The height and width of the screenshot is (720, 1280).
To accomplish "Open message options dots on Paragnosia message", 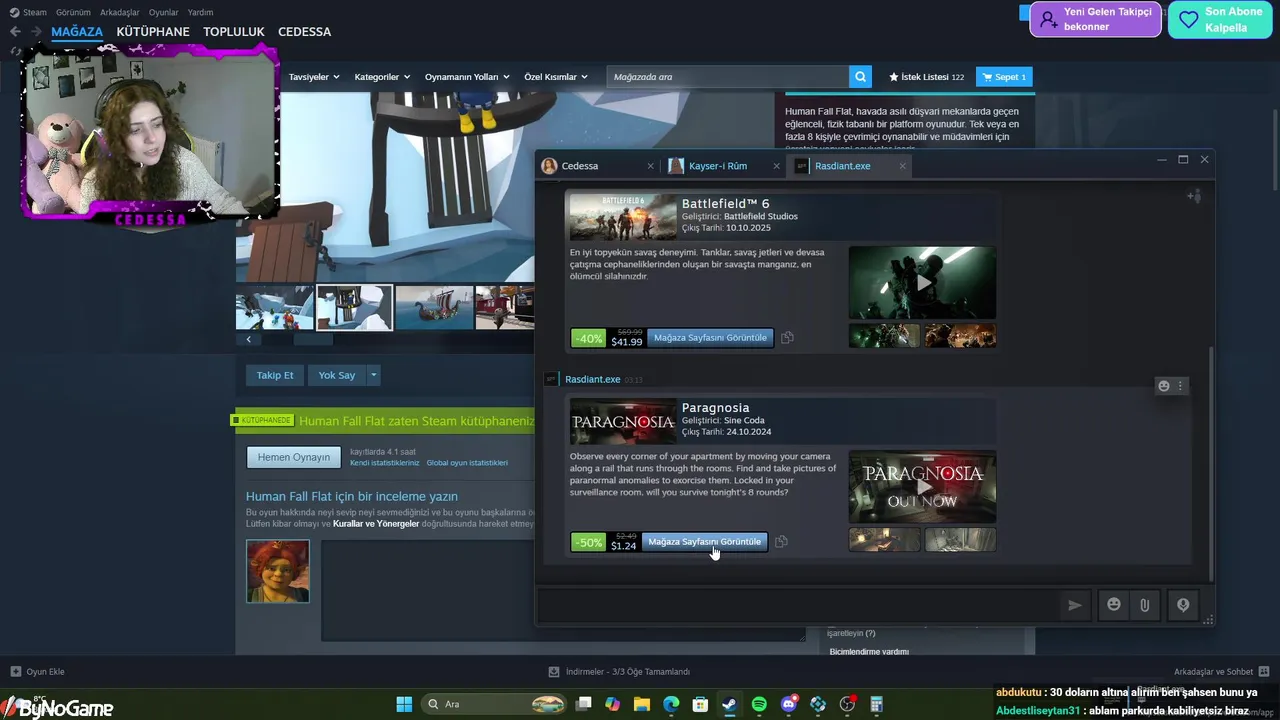I will pyautogui.click(x=1180, y=386).
